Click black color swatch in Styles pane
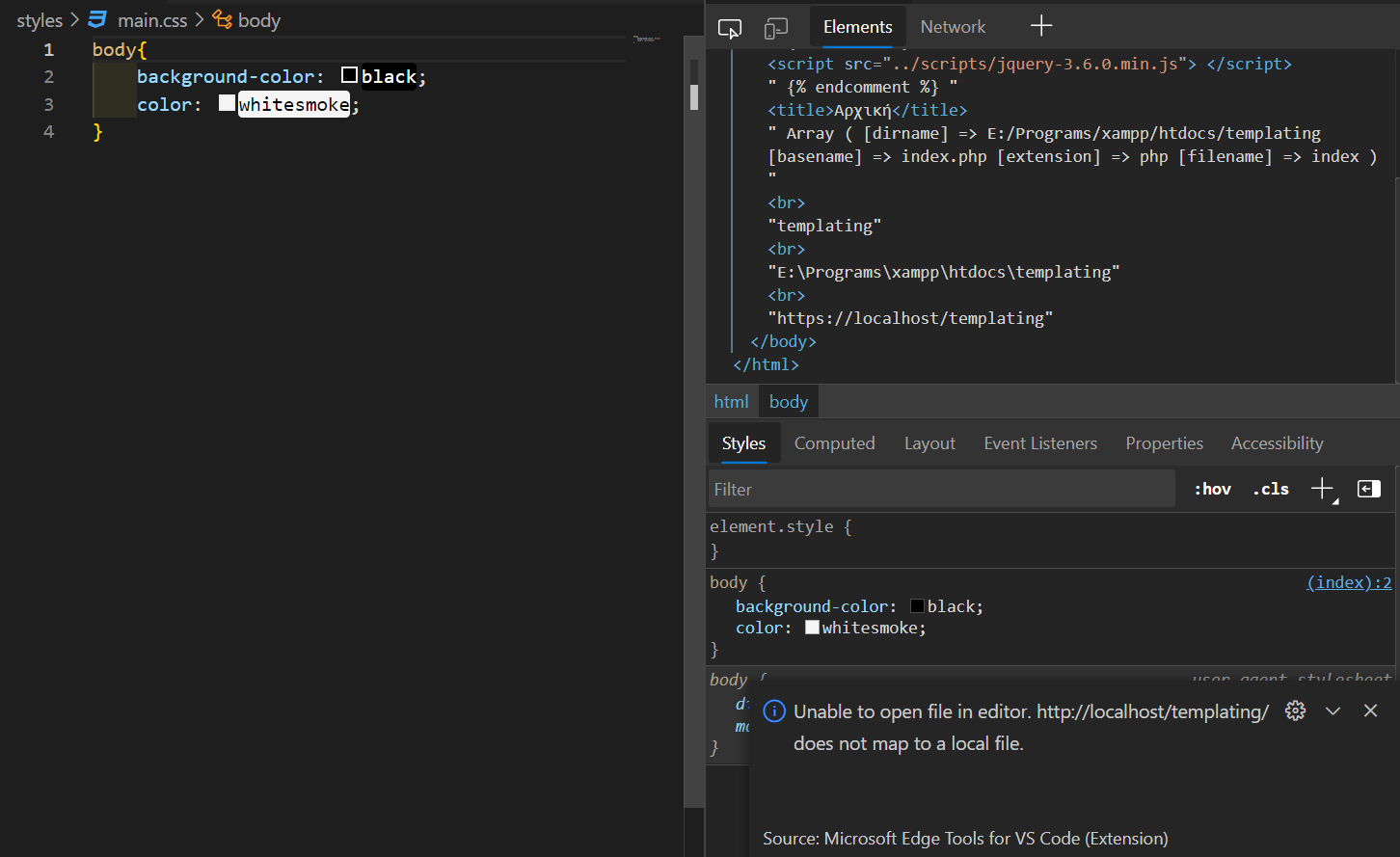Screen dimensions: 1400x857 [918, 606]
